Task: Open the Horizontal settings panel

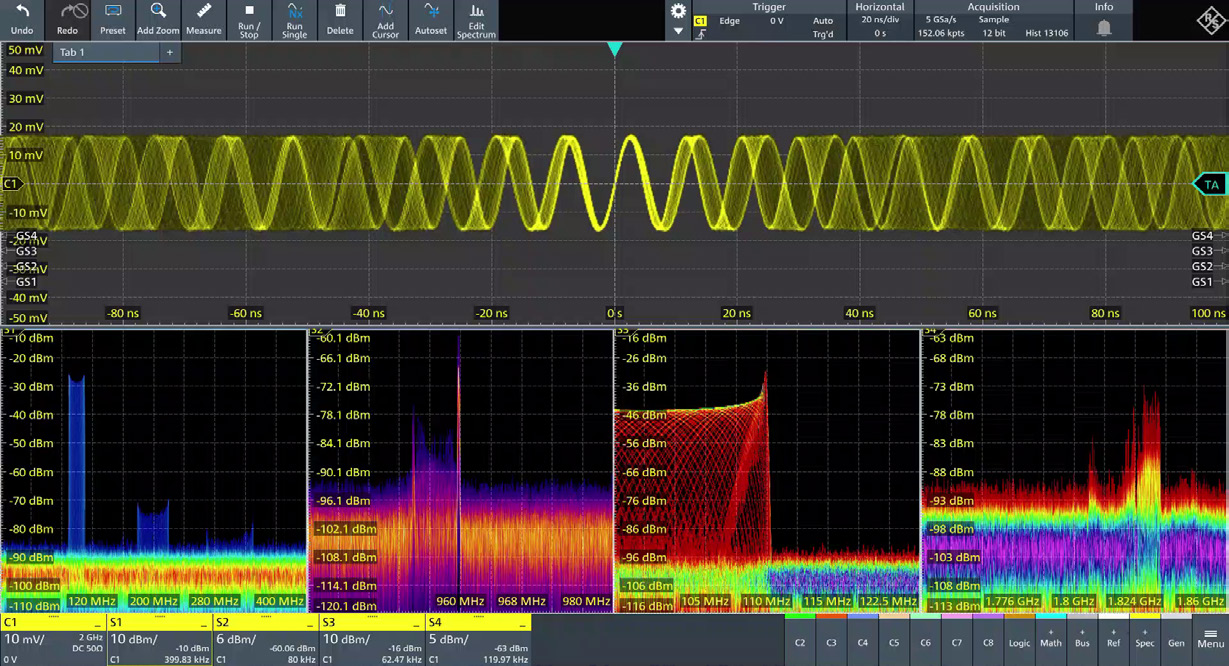Action: tap(879, 20)
